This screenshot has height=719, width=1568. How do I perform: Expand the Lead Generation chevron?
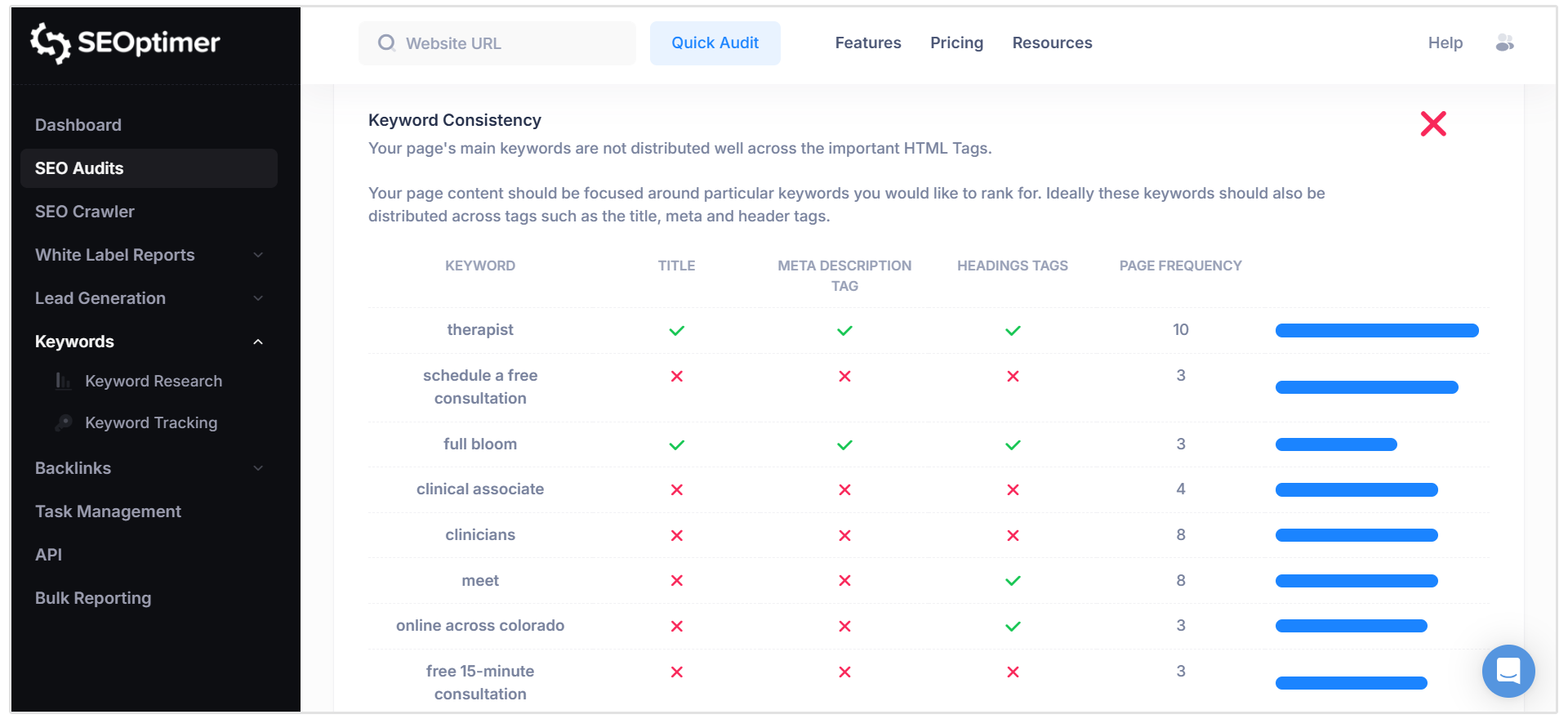pyautogui.click(x=258, y=298)
